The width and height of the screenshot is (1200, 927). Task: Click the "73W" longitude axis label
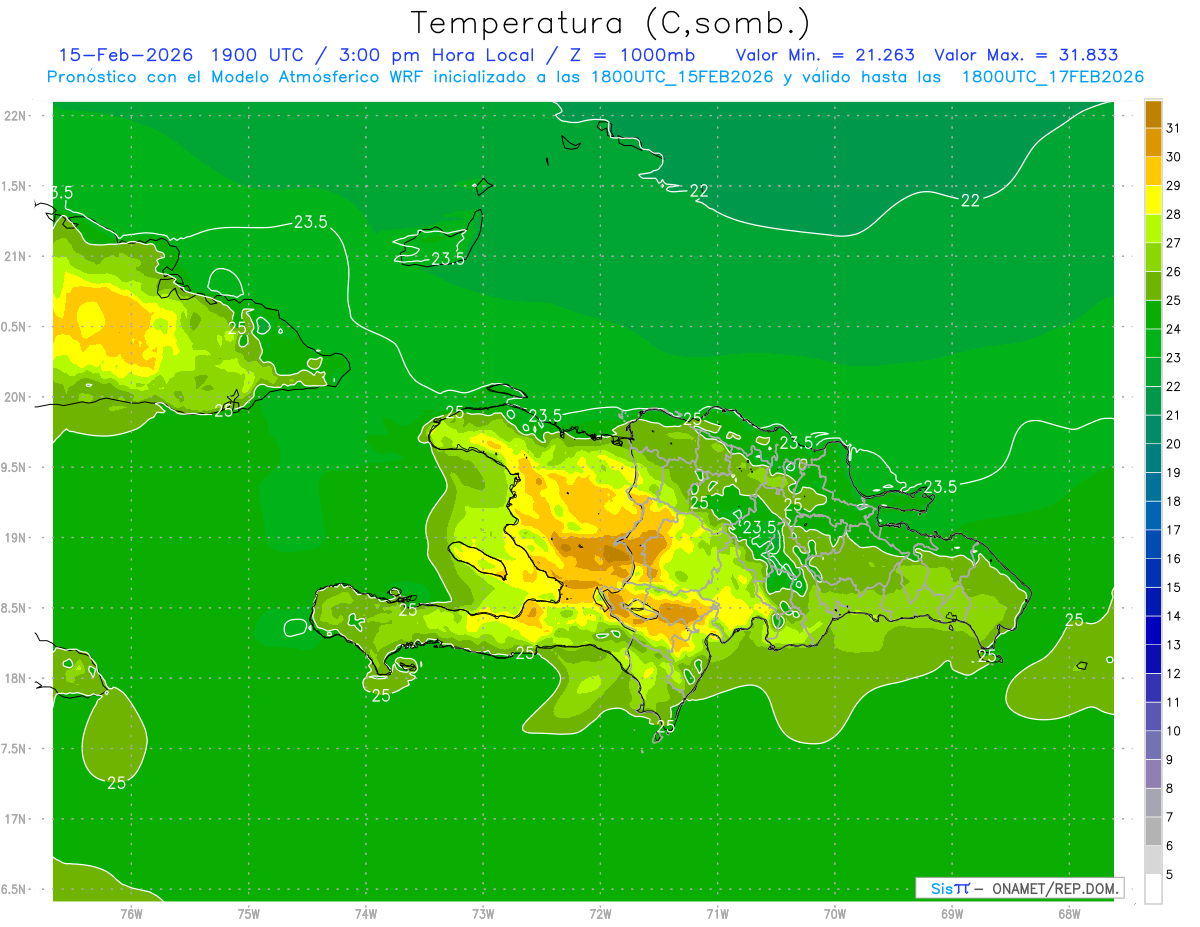tap(483, 914)
